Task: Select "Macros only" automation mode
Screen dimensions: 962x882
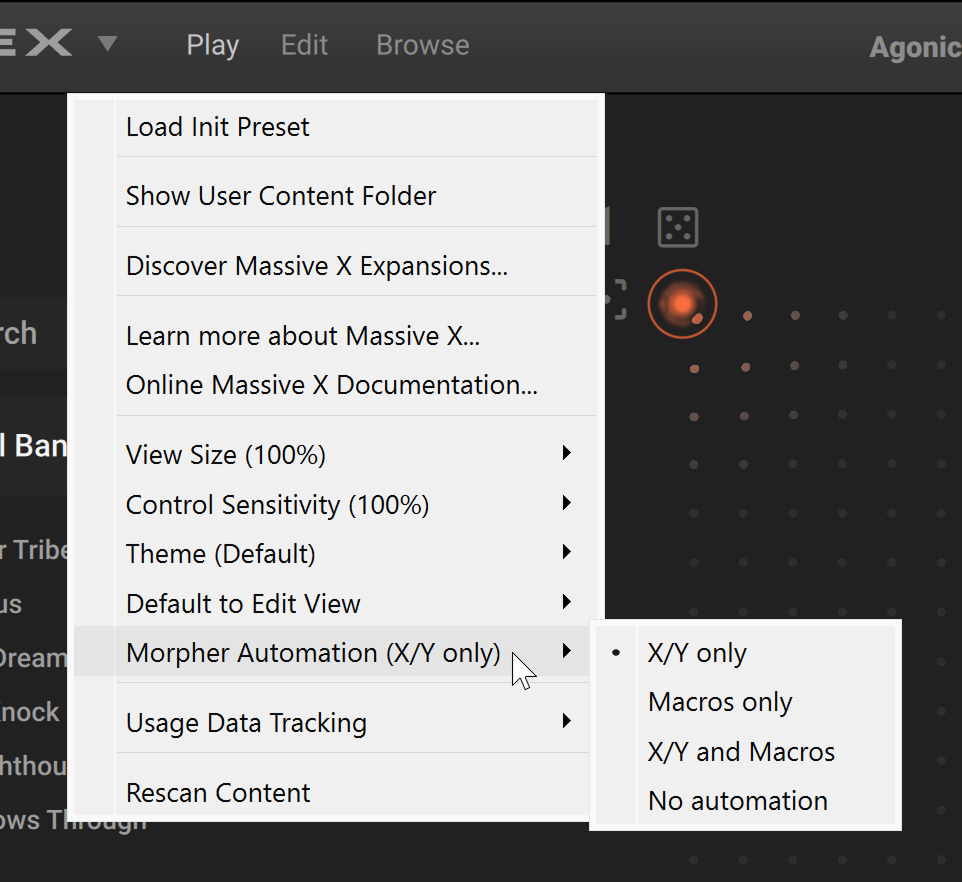Action: [719, 702]
